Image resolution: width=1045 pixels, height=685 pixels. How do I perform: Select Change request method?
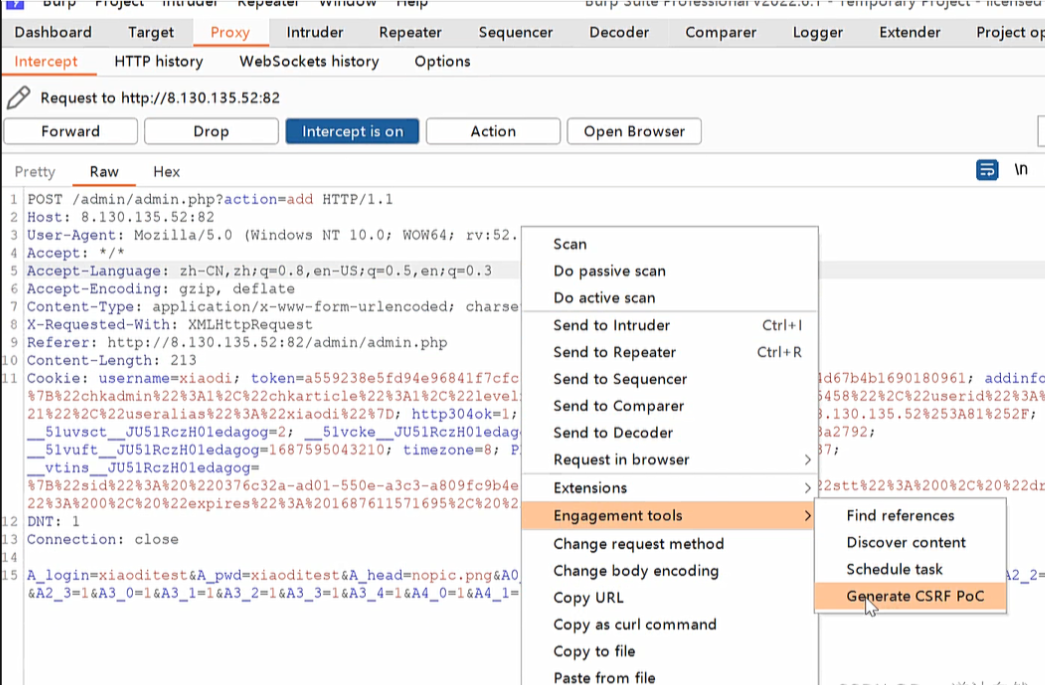click(670, 544)
